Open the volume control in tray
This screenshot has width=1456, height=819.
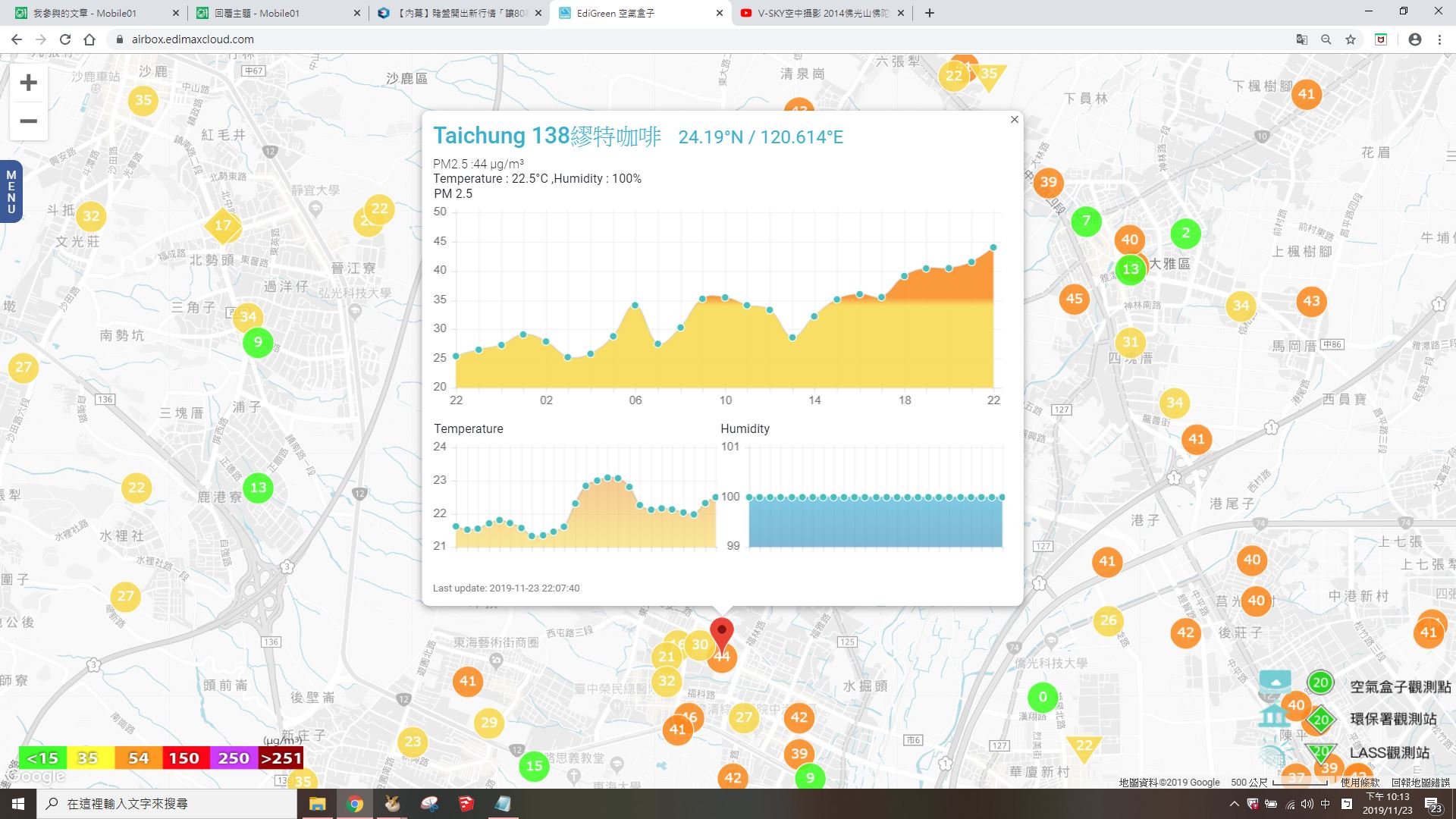[1307, 804]
